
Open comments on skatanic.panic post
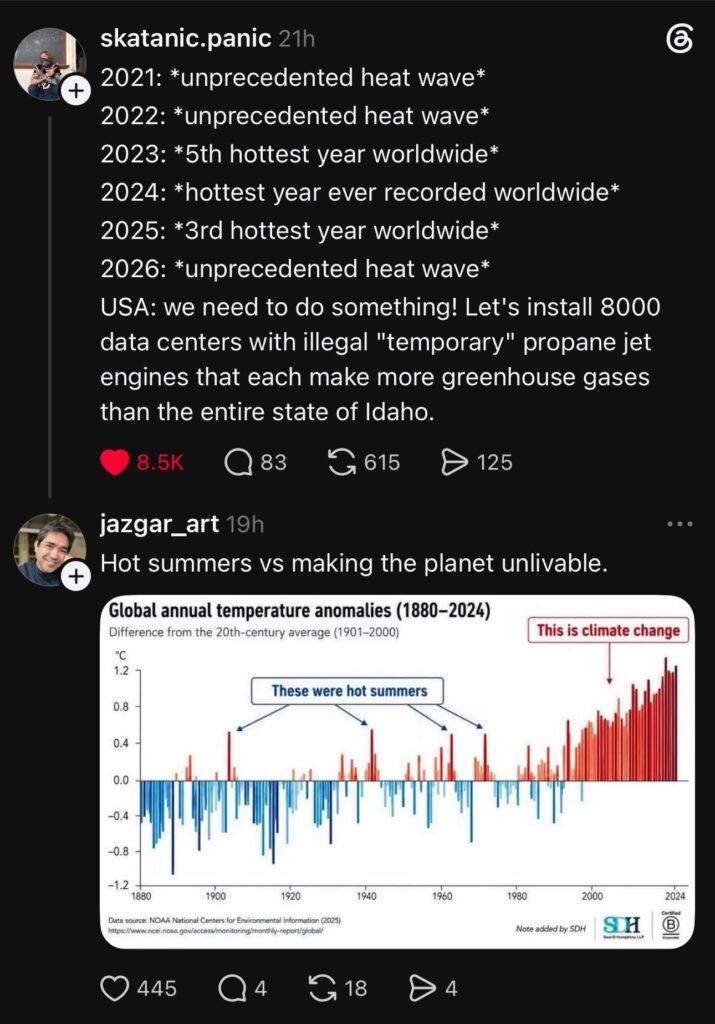(238, 462)
